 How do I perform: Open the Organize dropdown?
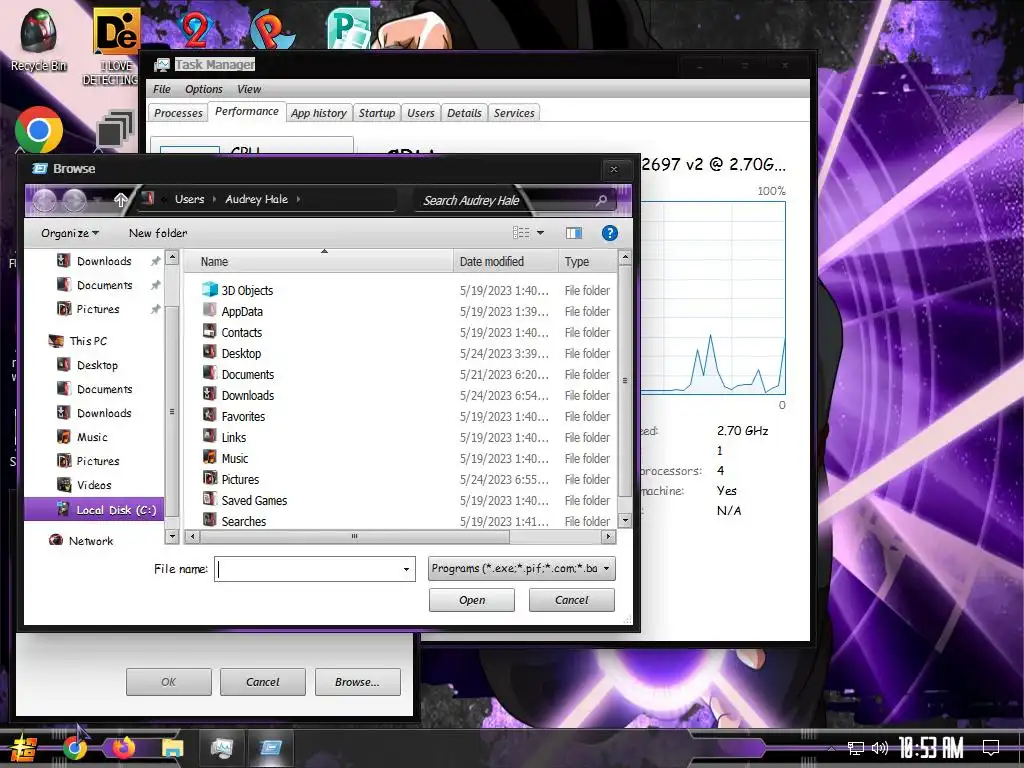click(70, 233)
